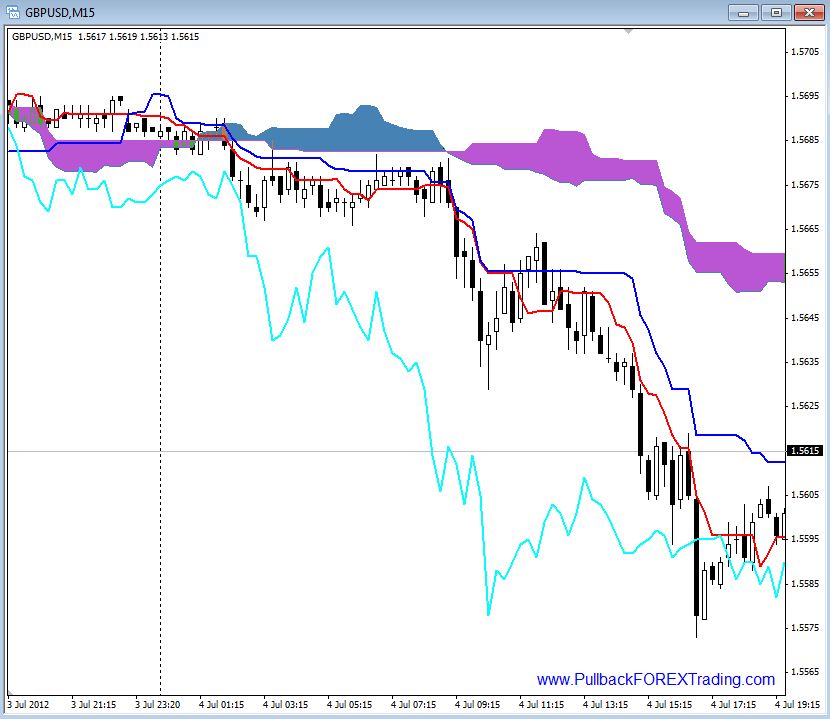Viewport: 830px width, 719px height.
Task: Click the 1.5635 price scale label
Action: coord(805,362)
